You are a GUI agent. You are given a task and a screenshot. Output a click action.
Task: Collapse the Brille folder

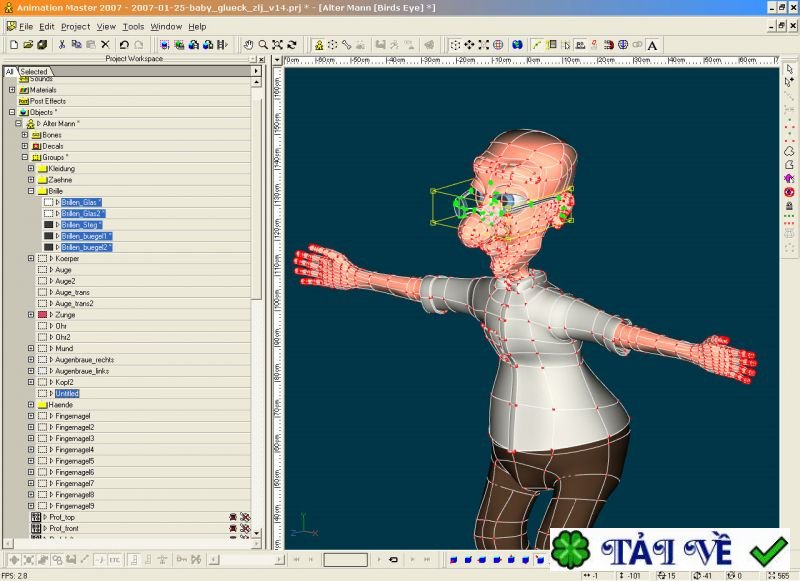(x=29, y=191)
